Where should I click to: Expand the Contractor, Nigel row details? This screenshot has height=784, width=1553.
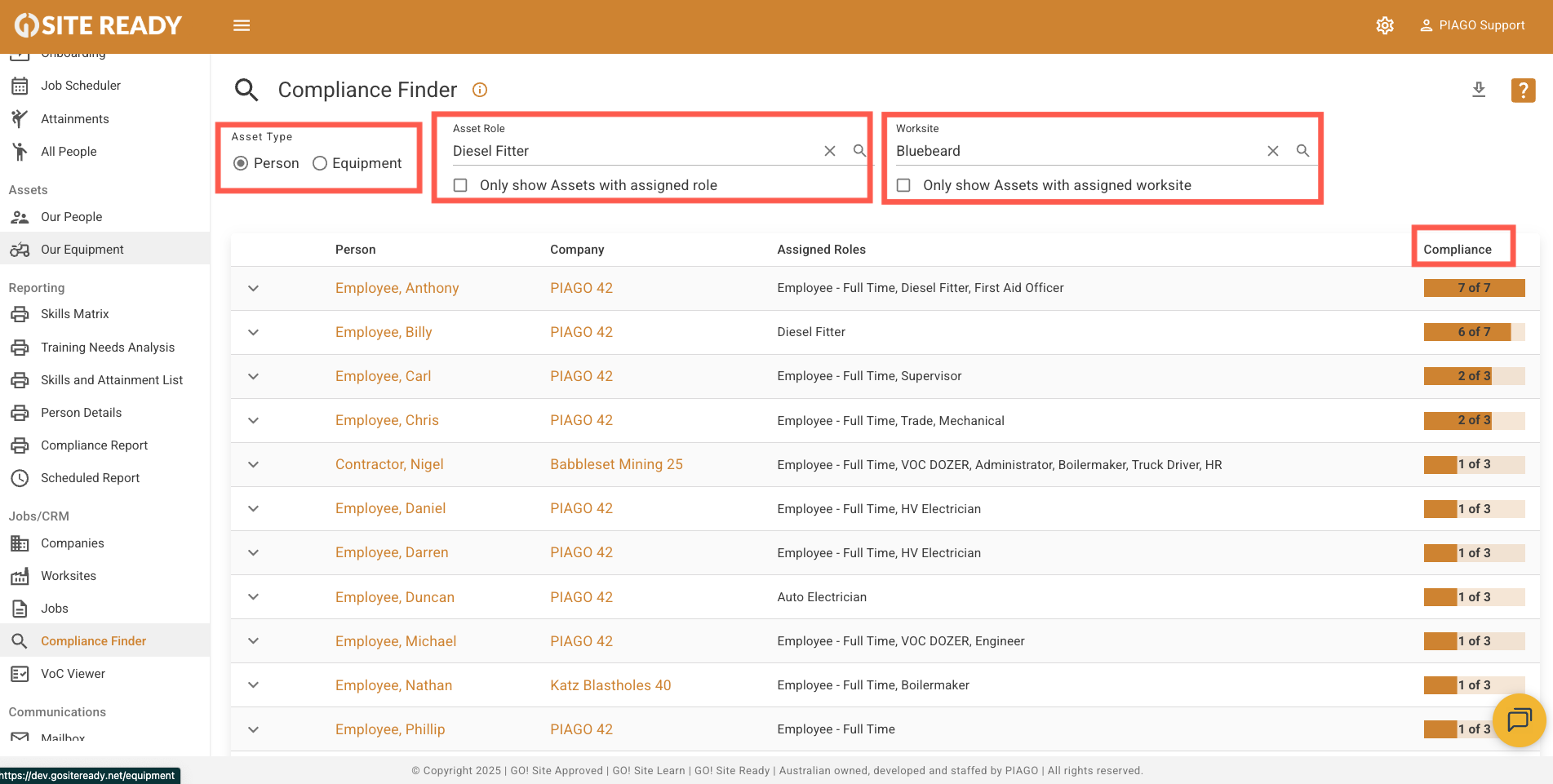point(254,464)
